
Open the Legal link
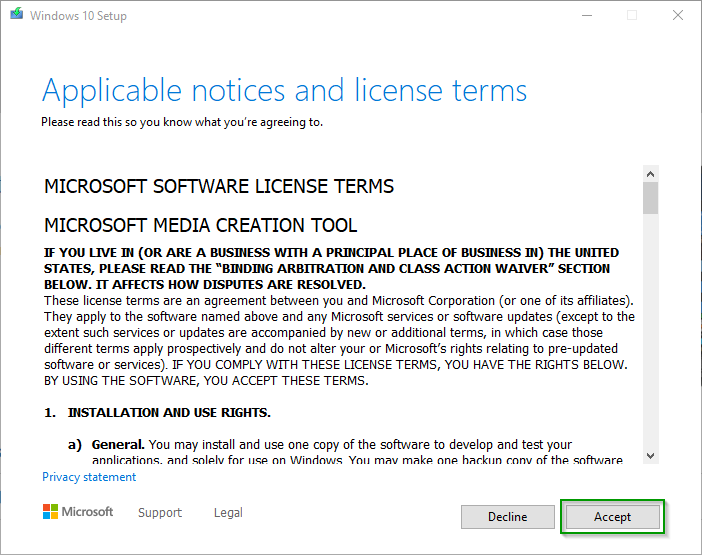click(x=228, y=513)
